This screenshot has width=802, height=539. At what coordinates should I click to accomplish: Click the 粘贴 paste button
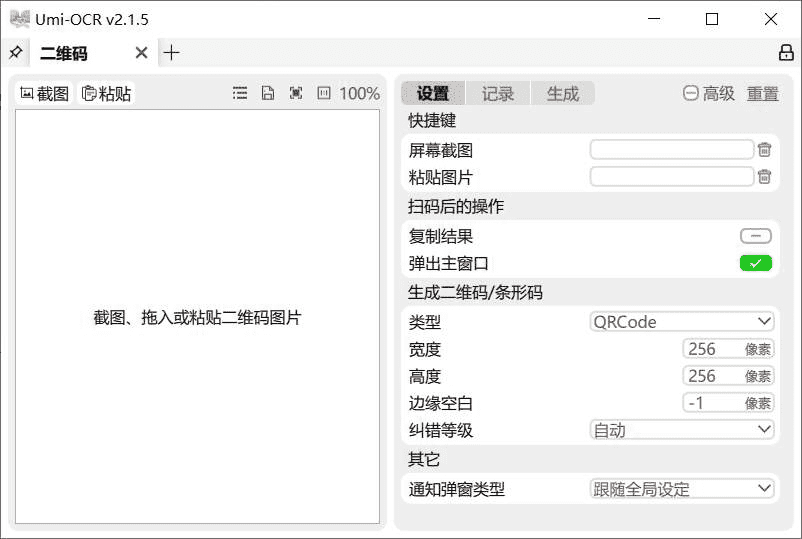106,94
